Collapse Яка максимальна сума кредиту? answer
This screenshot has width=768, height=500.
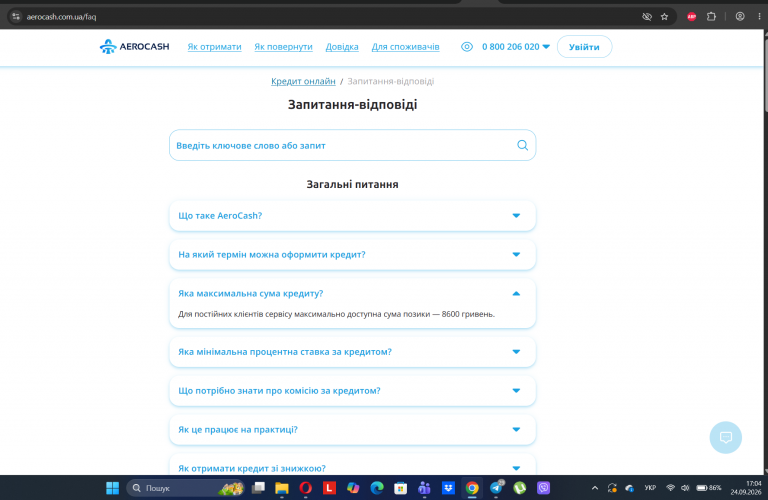[352, 293]
